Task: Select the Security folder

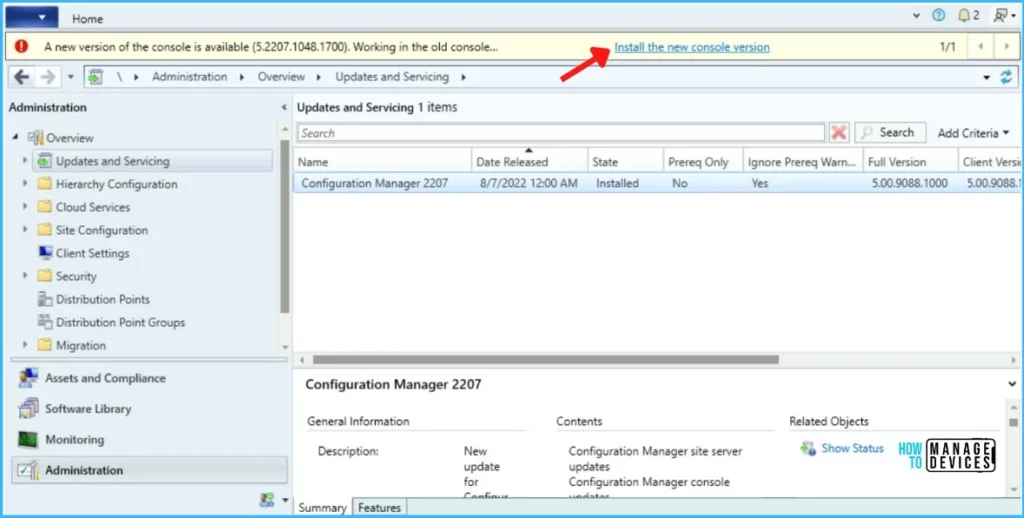Action: click(x=76, y=276)
